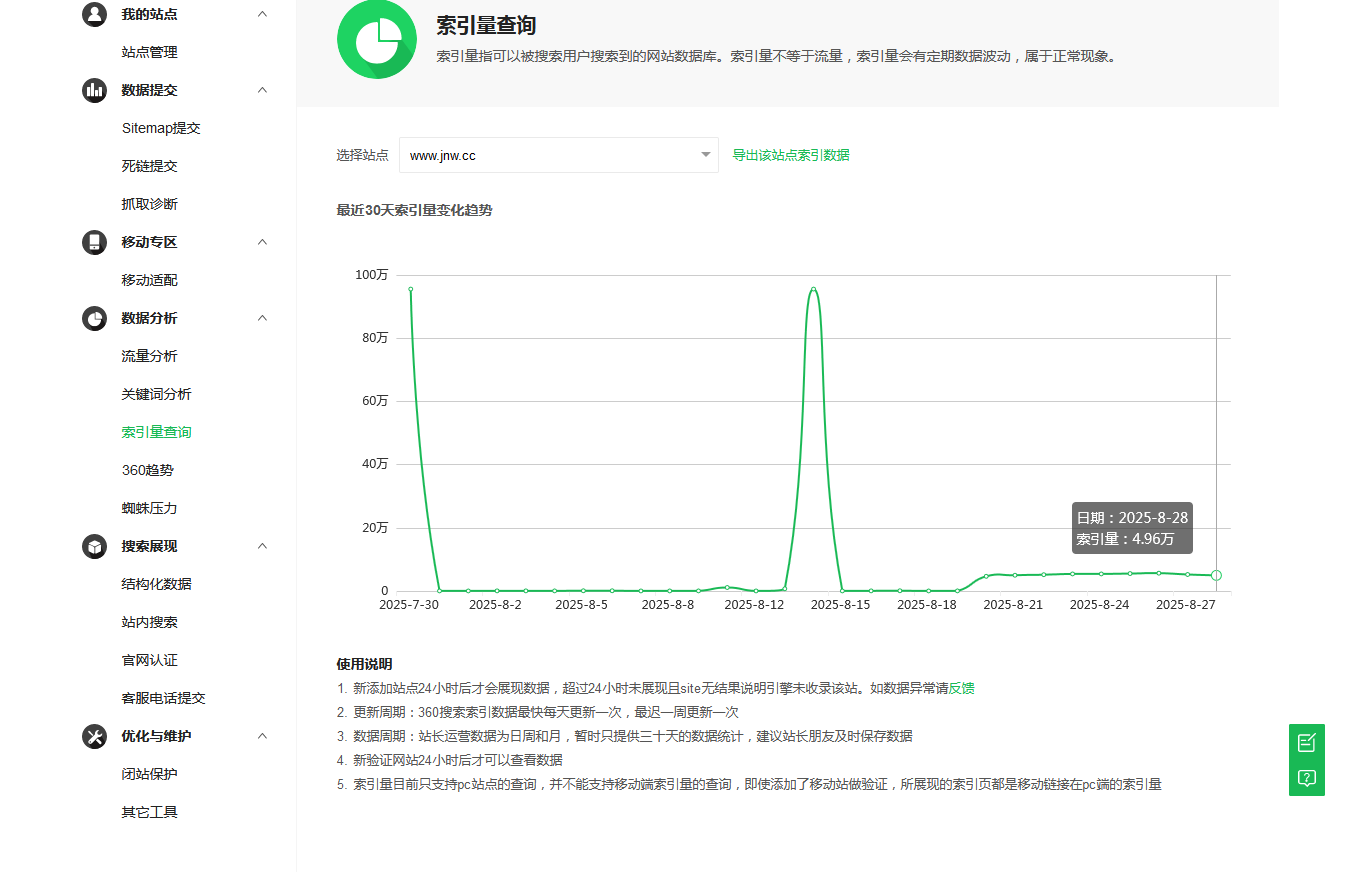Open 流量分析 in the sidebar

tap(149, 356)
